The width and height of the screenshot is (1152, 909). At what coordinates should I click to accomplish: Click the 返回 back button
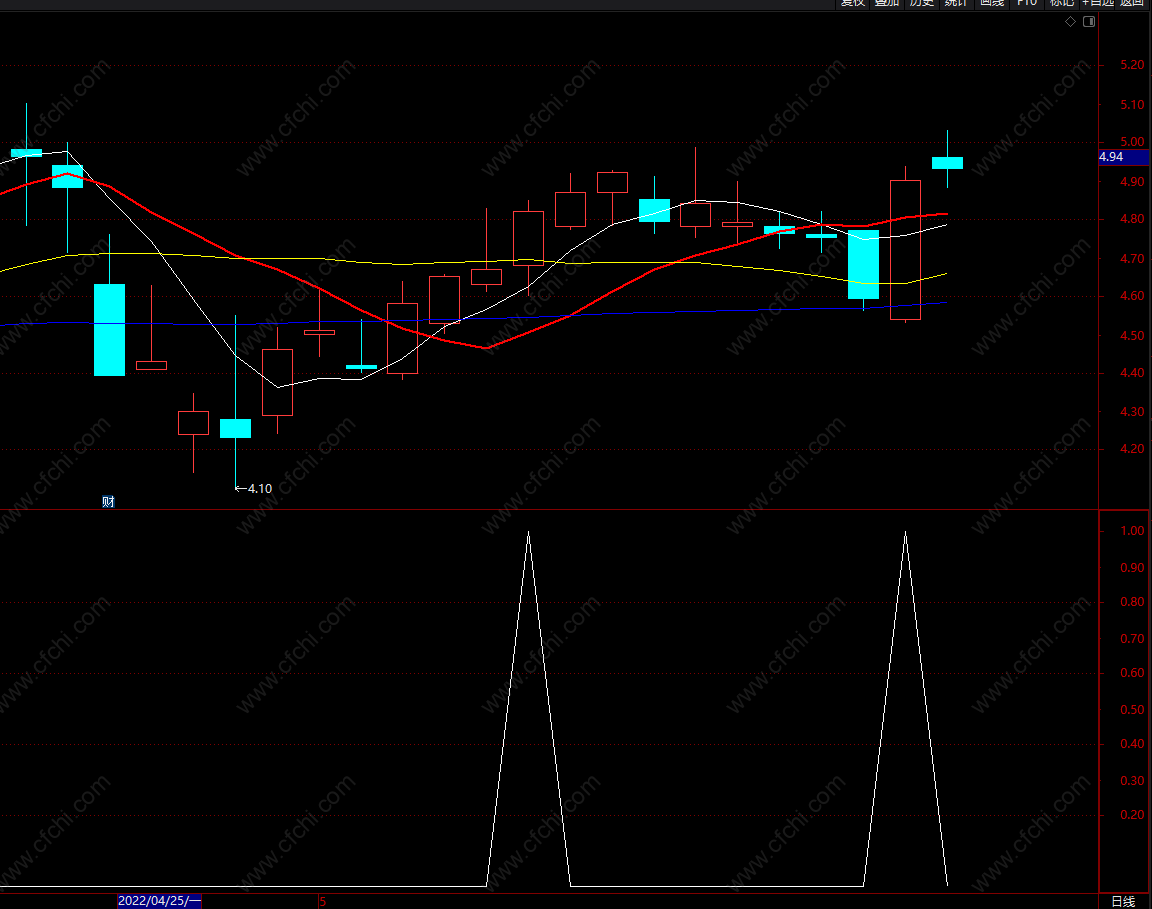[1132, 4]
